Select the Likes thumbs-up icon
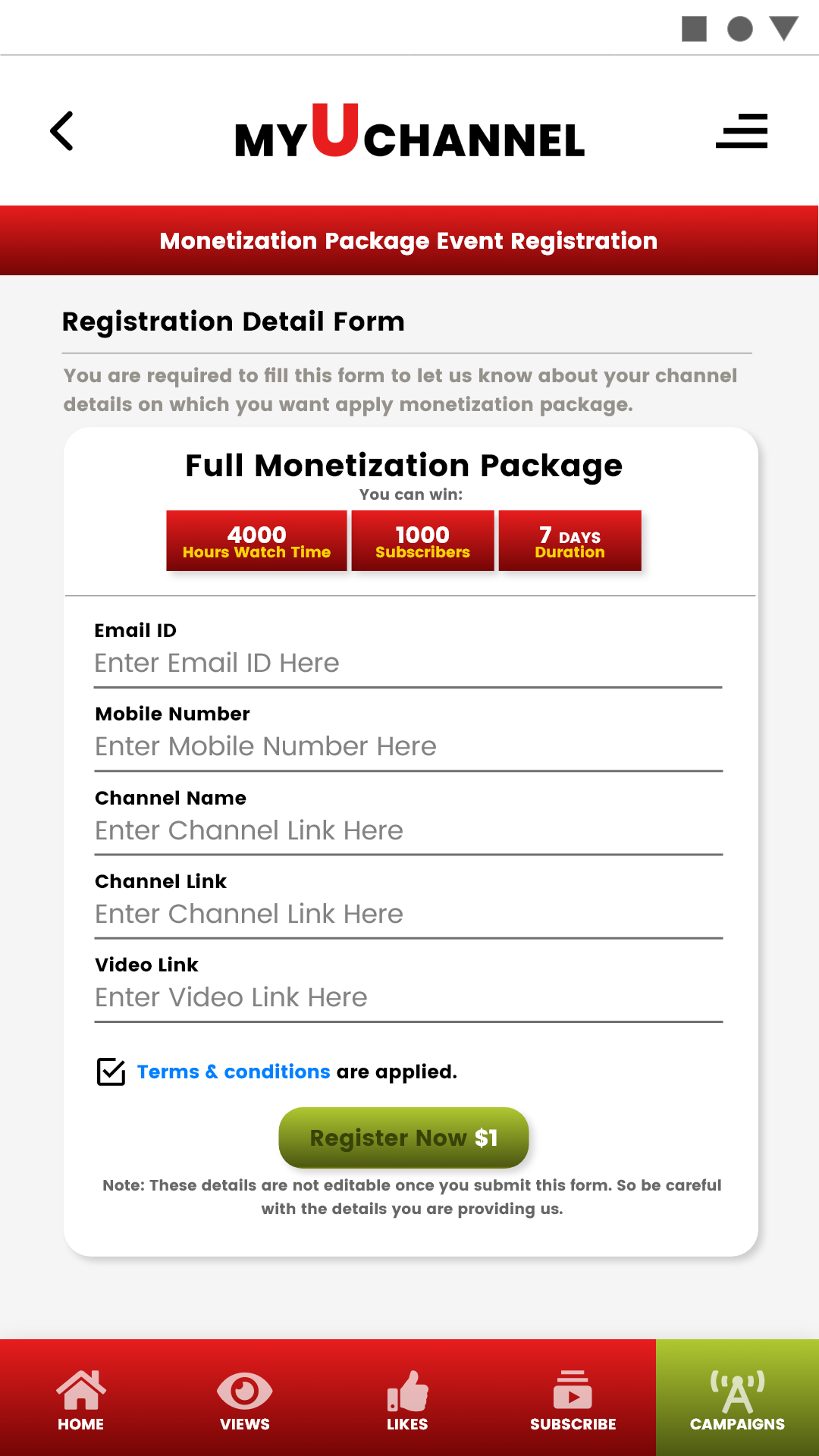Viewport: 819px width, 1456px height. (x=408, y=1390)
